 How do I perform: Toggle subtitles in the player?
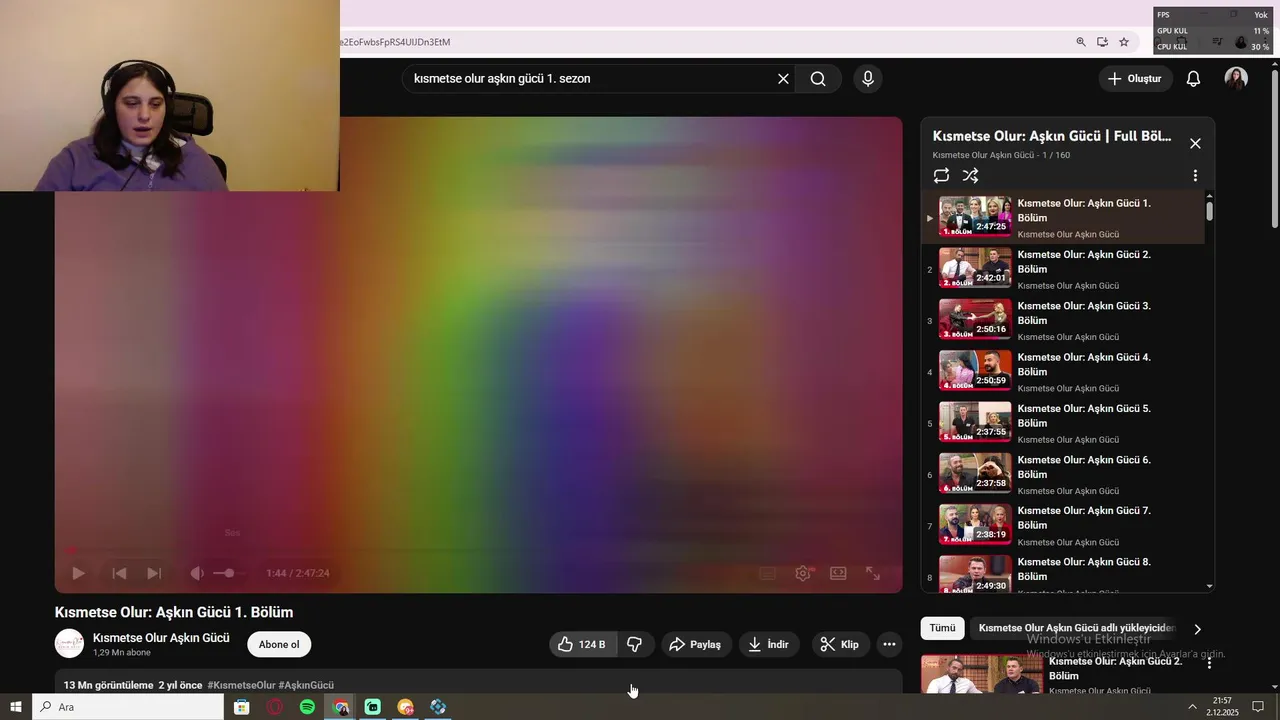tap(767, 573)
